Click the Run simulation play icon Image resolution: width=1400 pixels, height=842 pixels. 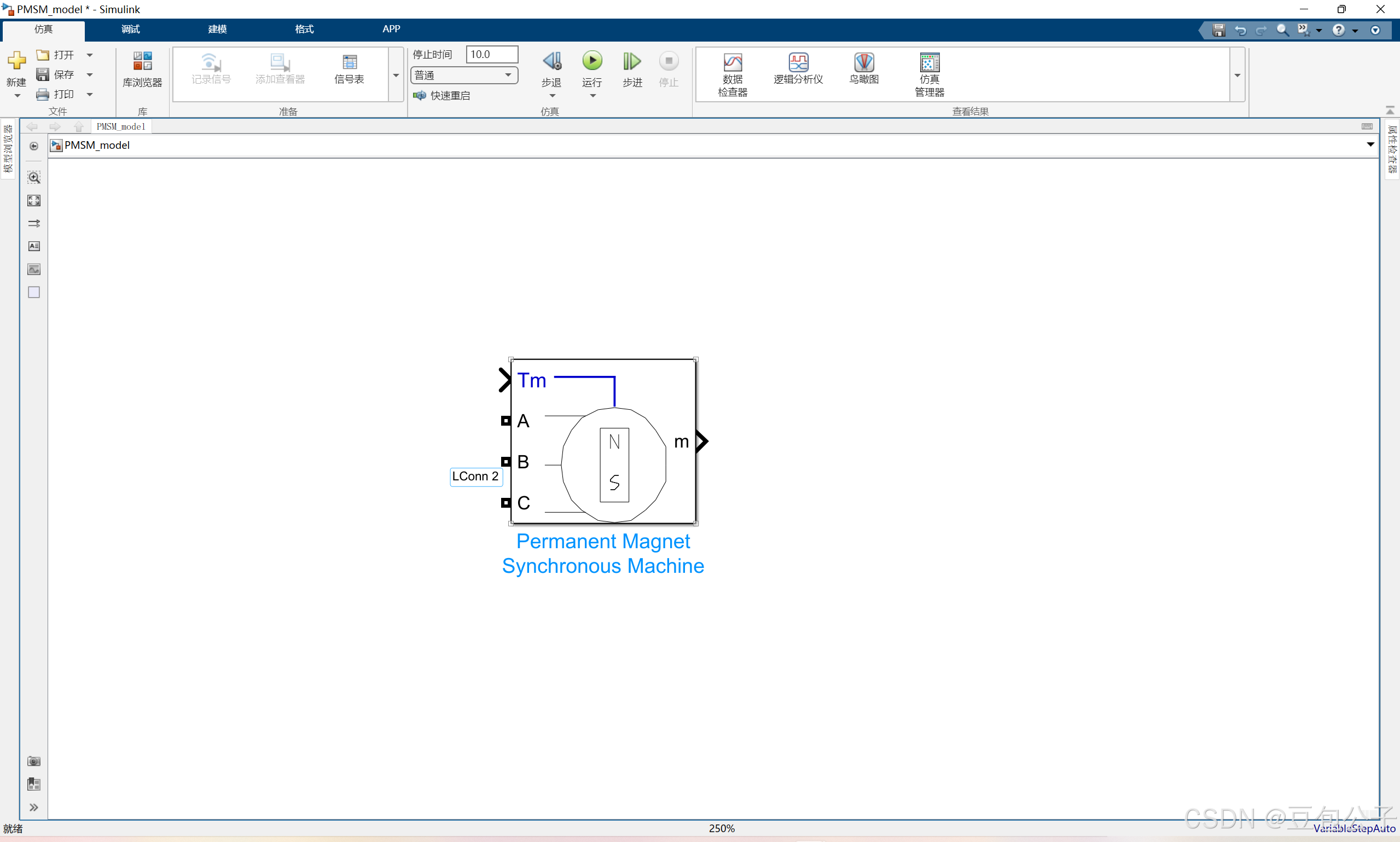[591, 61]
